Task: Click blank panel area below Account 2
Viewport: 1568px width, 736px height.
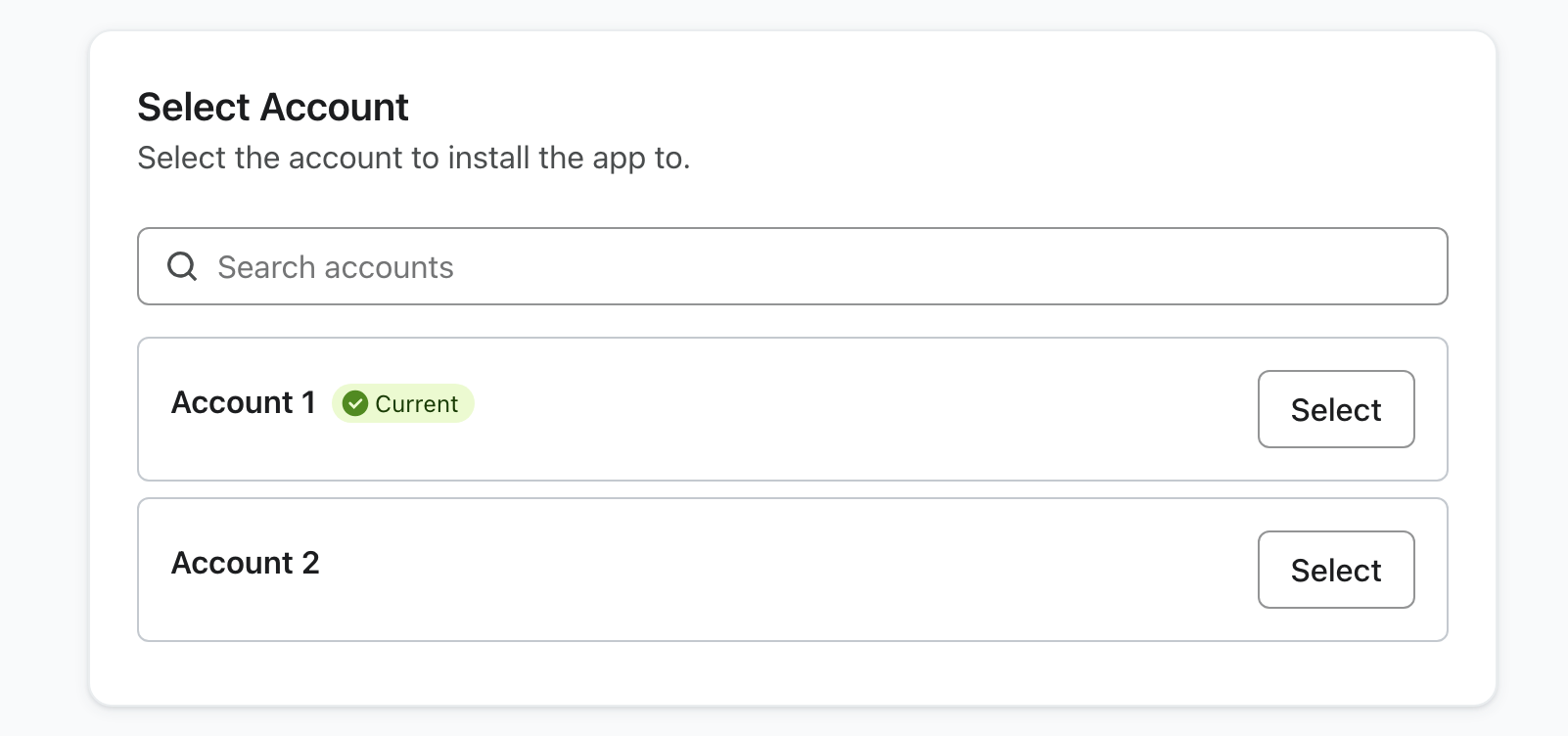Action: pos(783,673)
